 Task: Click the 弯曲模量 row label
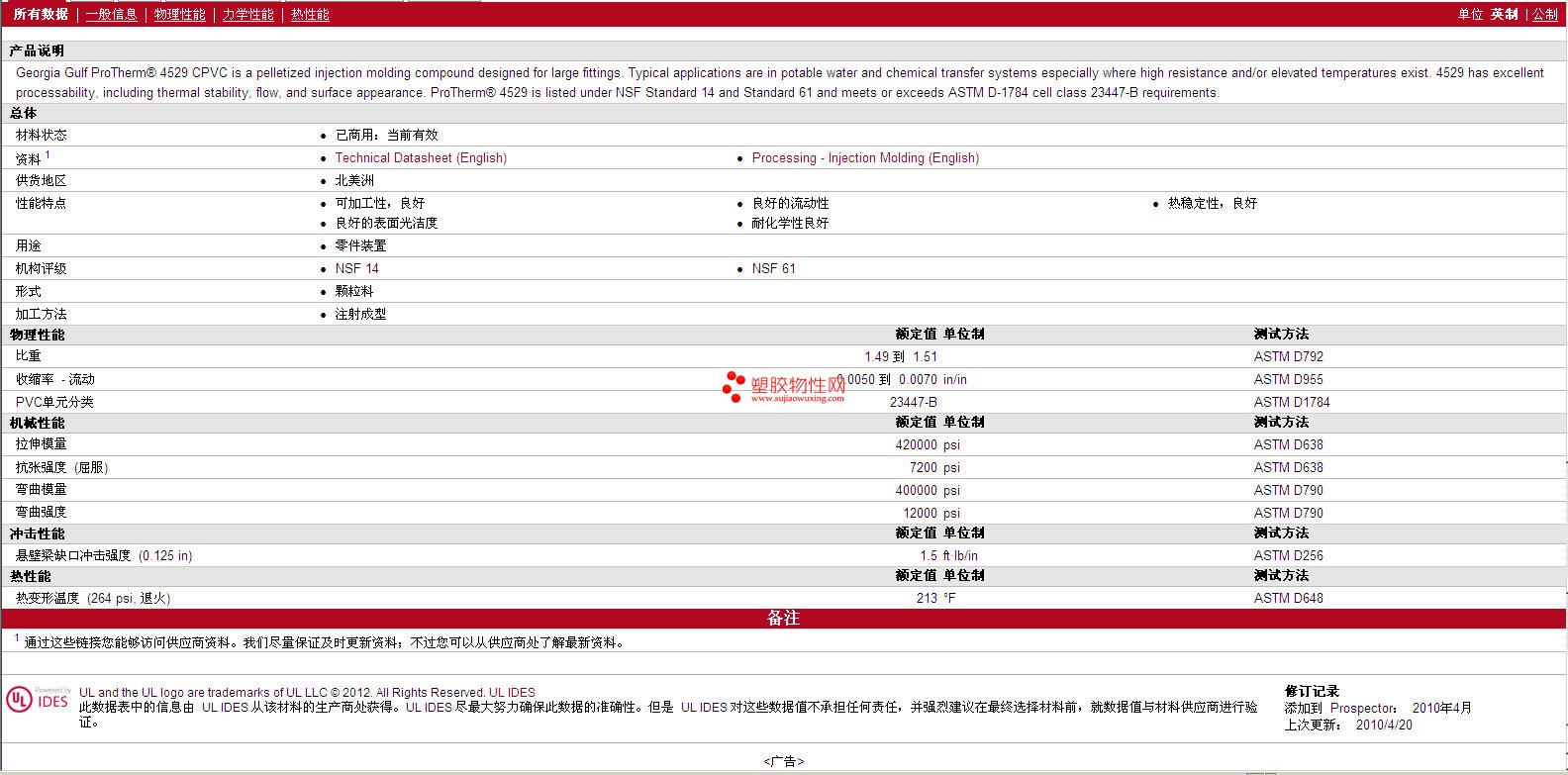point(41,489)
